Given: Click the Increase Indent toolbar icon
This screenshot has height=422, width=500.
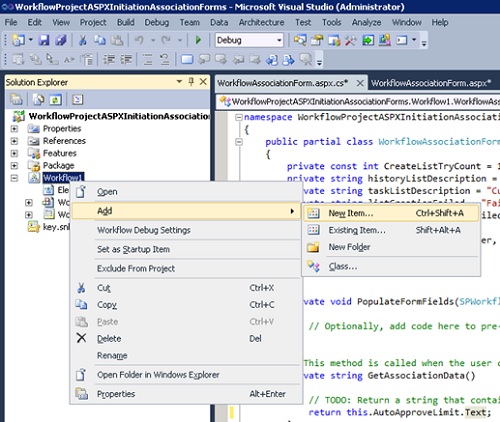Looking at the screenshot, I should click(126, 60).
